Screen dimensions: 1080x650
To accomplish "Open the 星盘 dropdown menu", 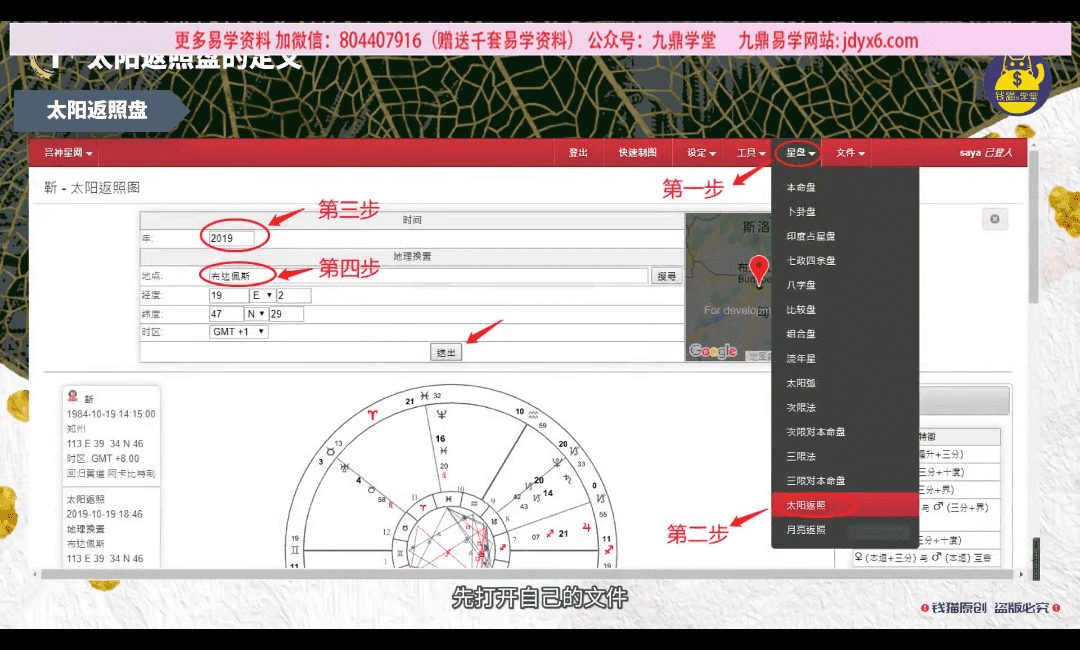I will point(801,153).
